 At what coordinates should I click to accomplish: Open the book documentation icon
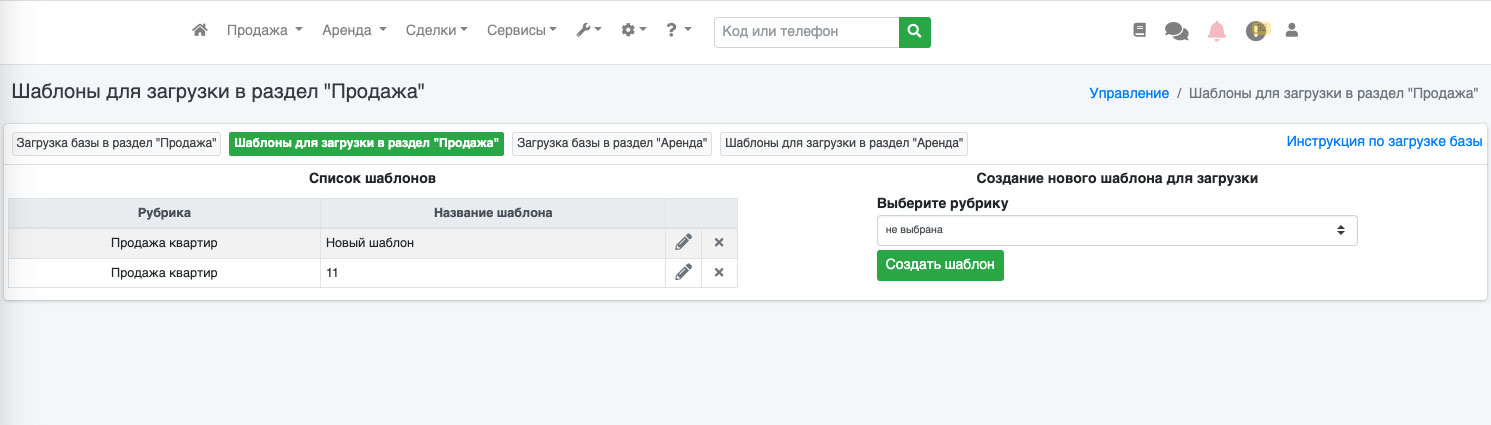point(1139,31)
